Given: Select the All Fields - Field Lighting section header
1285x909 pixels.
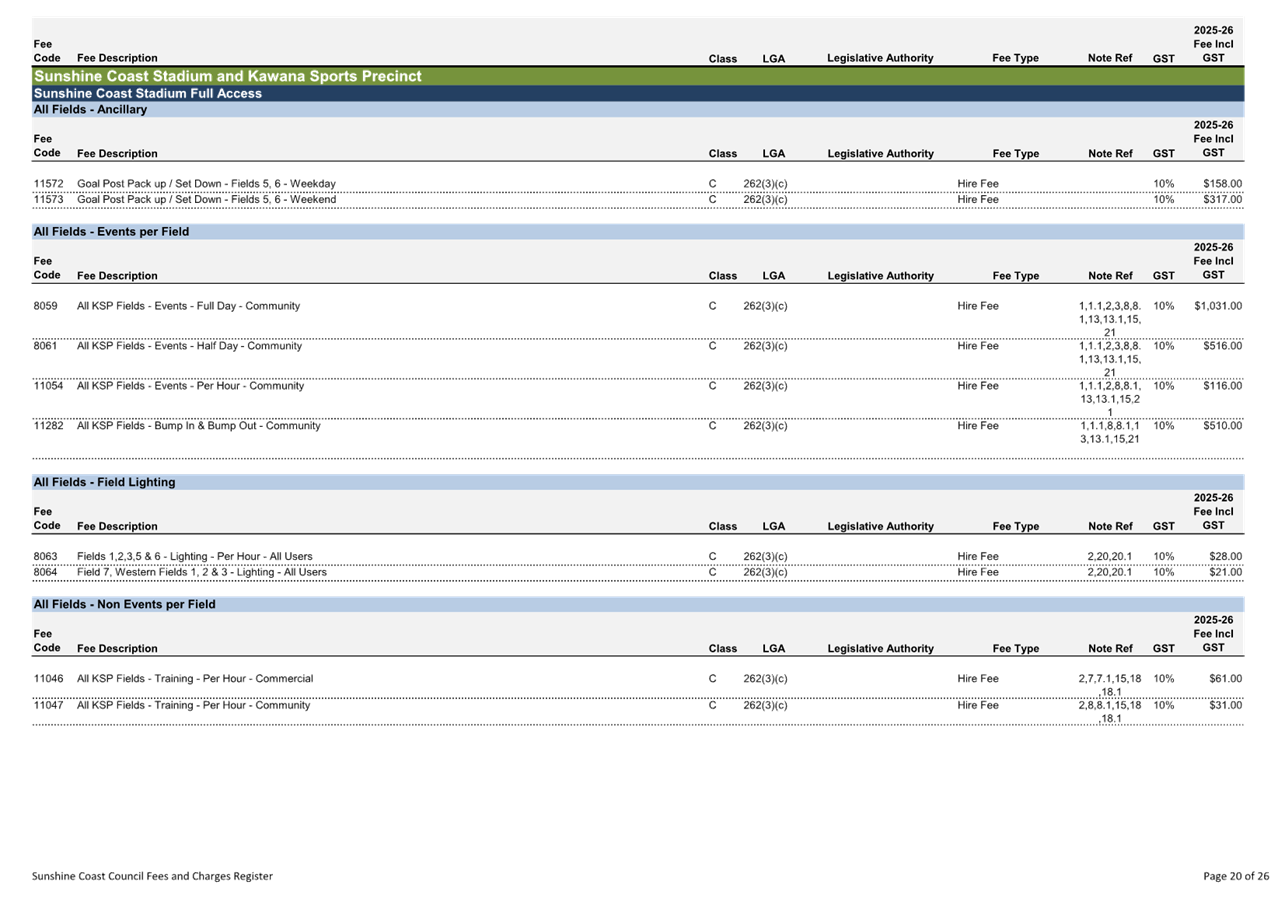Looking at the screenshot, I should 104,482.
